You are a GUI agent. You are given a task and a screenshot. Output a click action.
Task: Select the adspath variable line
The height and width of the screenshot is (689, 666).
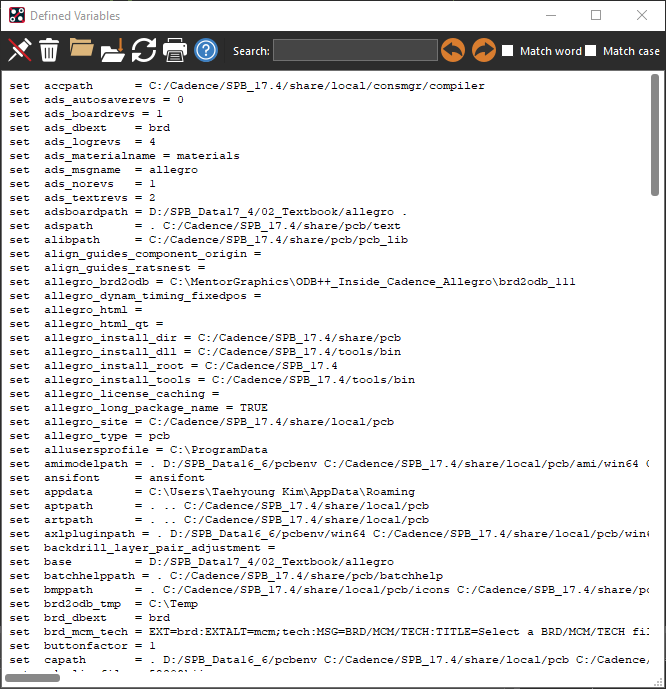pyautogui.click(x=205, y=226)
